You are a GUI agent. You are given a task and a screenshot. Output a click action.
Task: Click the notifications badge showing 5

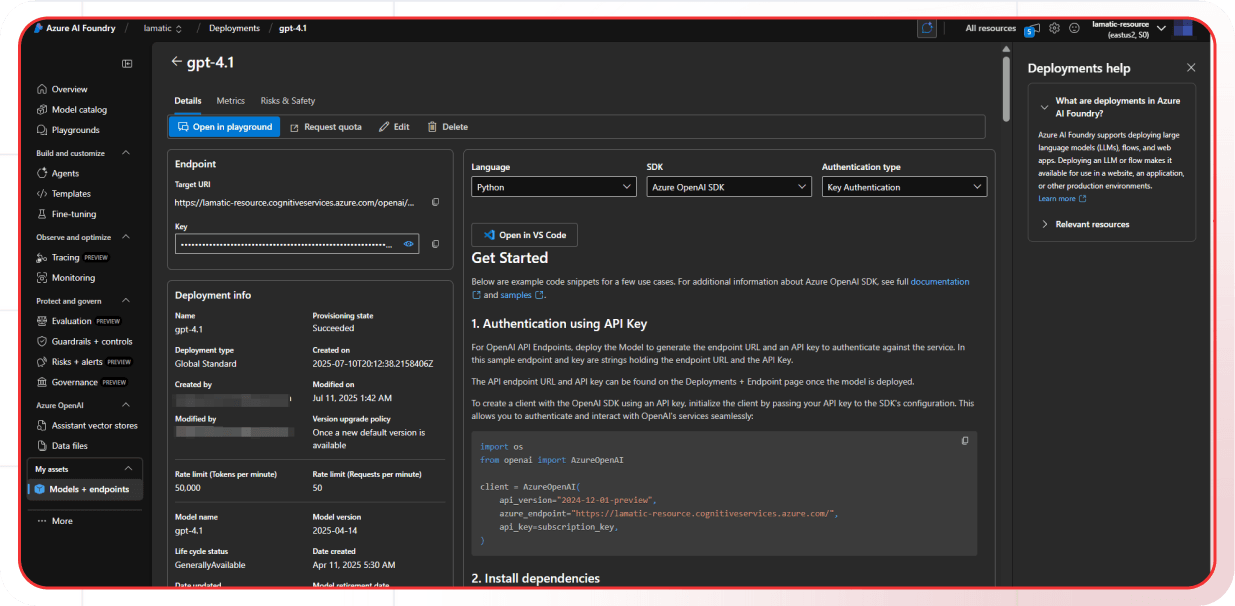(1029, 30)
